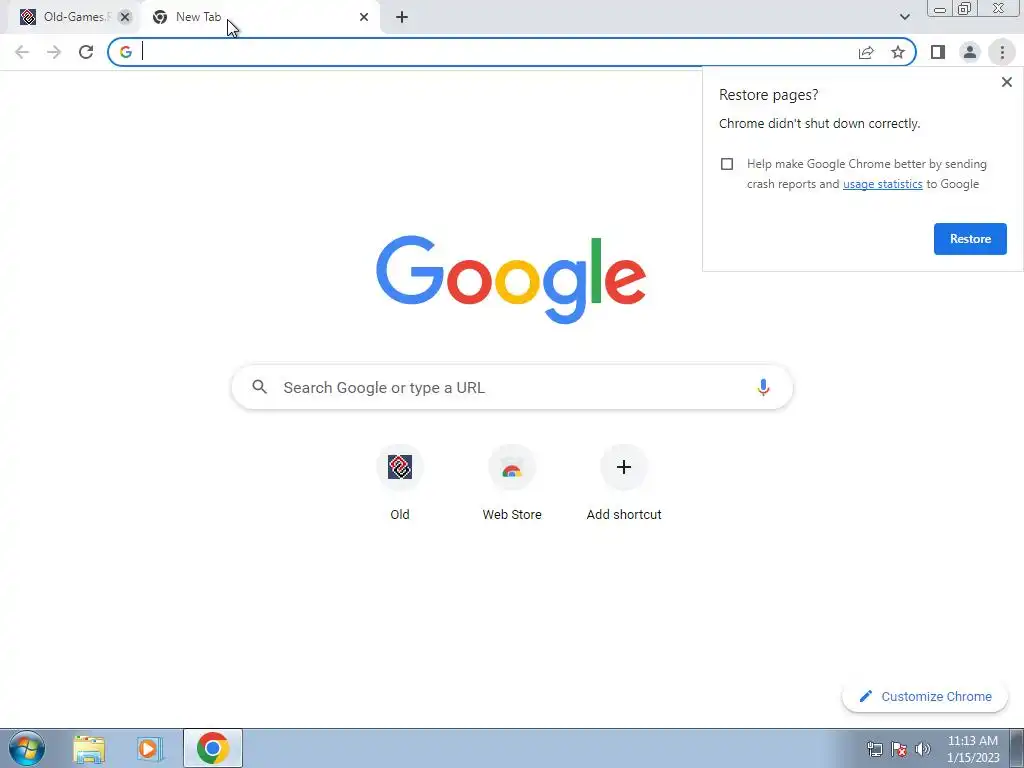Open the volume speaker tray icon
This screenshot has height=768, width=1024.
[923, 749]
